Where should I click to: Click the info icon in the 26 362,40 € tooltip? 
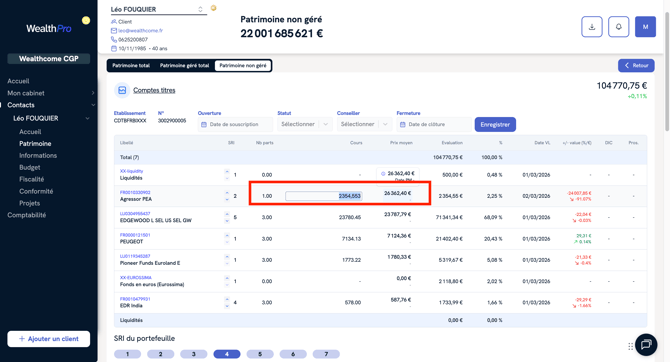[x=383, y=174]
